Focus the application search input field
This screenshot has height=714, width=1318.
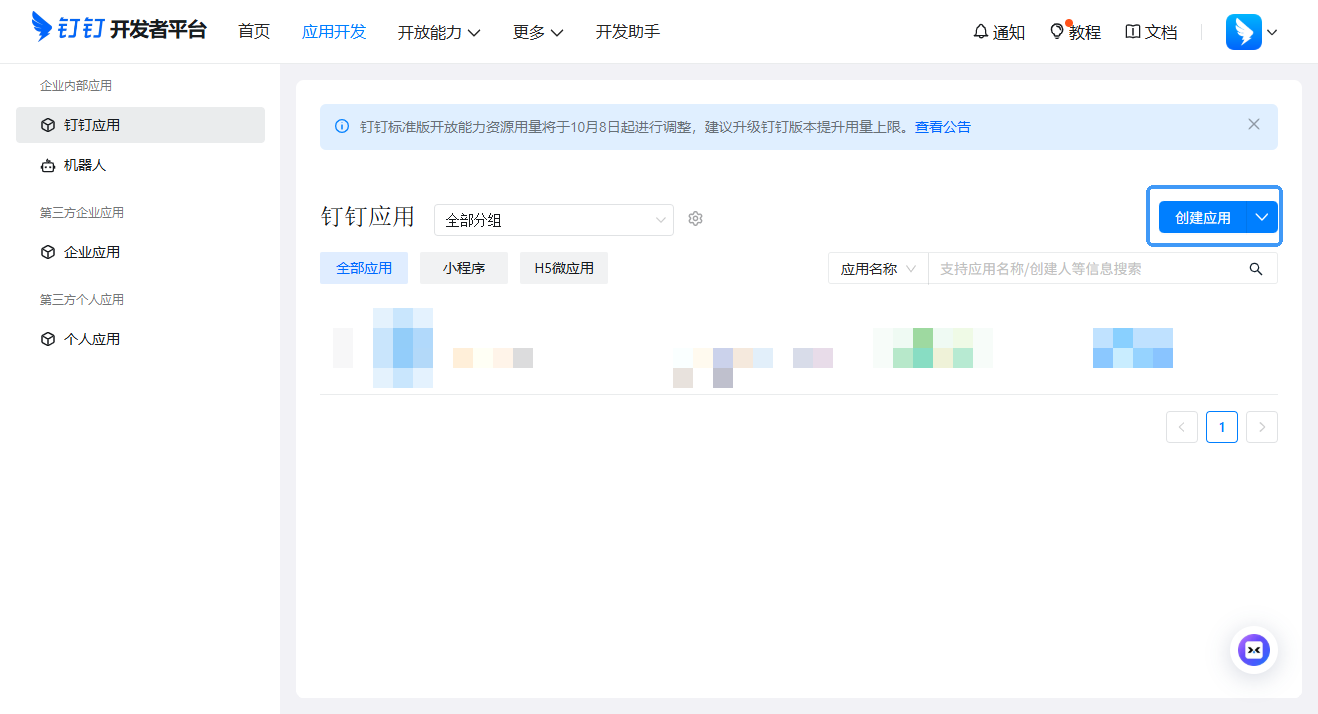point(1085,269)
